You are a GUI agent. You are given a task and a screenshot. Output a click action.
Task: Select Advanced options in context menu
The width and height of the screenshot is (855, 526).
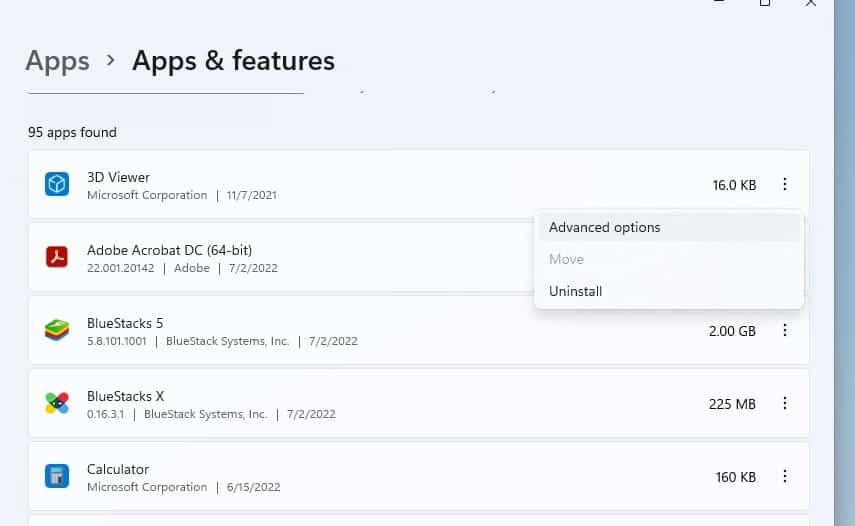click(x=604, y=228)
